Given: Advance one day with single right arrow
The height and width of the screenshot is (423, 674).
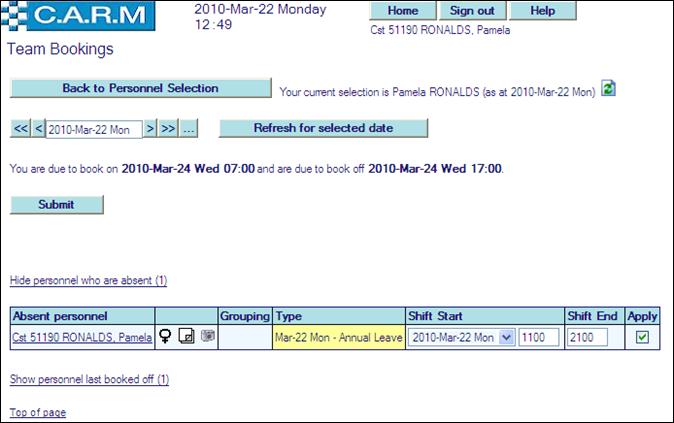Looking at the screenshot, I should (150, 129).
